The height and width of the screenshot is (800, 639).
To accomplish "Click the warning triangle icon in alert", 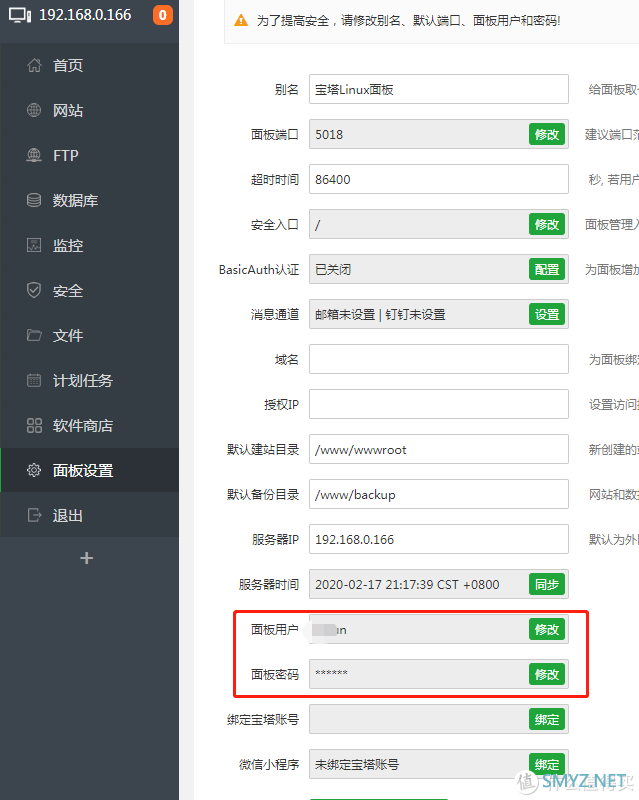I will 241,21.
